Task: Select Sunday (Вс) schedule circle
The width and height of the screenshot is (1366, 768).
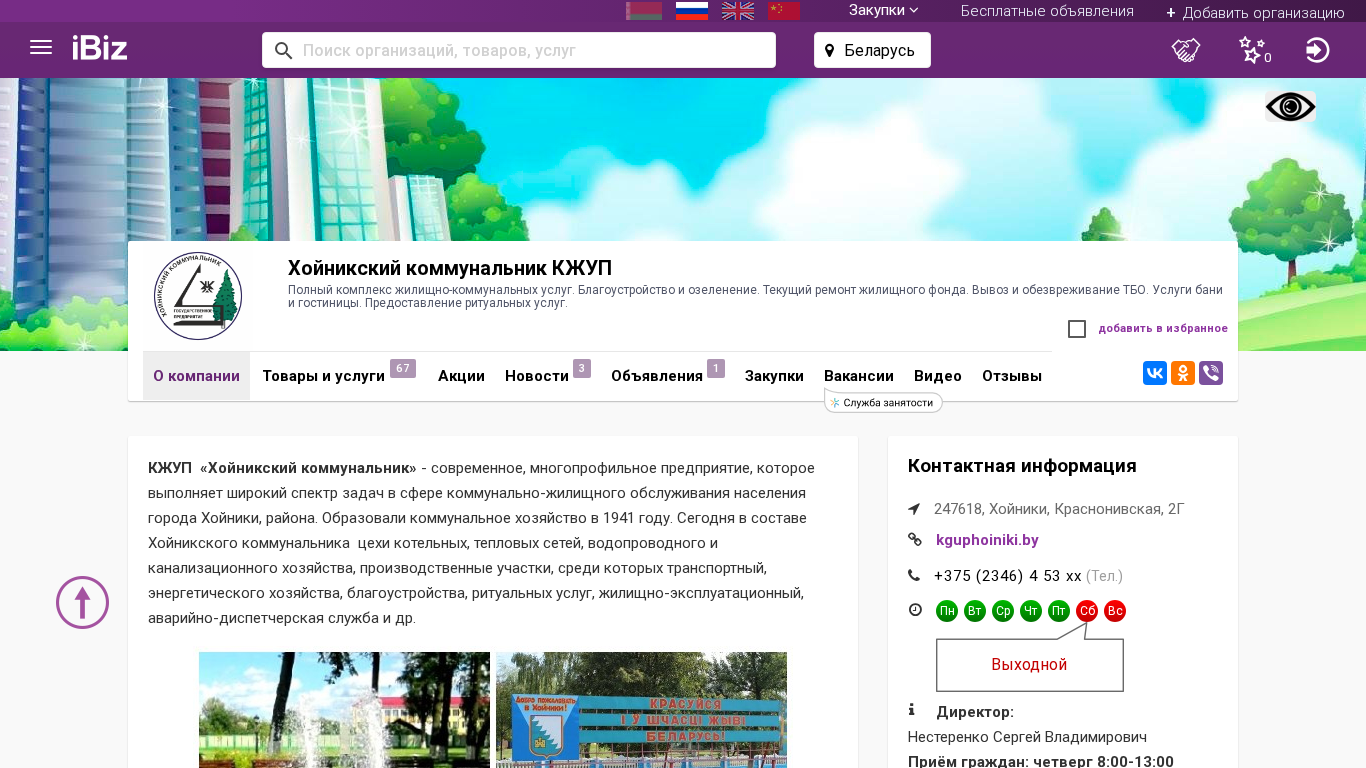Action: pyautogui.click(x=1115, y=611)
